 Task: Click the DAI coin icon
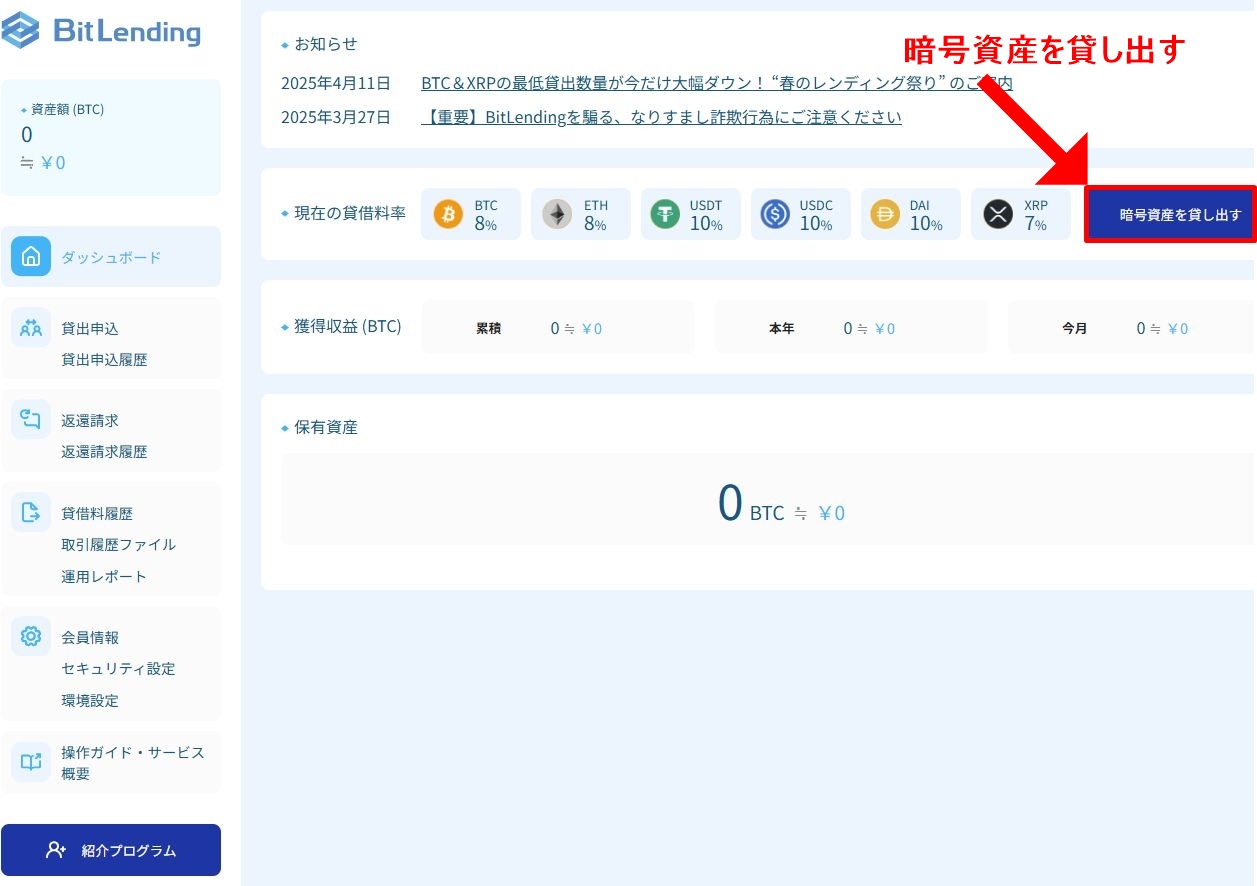pyautogui.click(x=885, y=214)
